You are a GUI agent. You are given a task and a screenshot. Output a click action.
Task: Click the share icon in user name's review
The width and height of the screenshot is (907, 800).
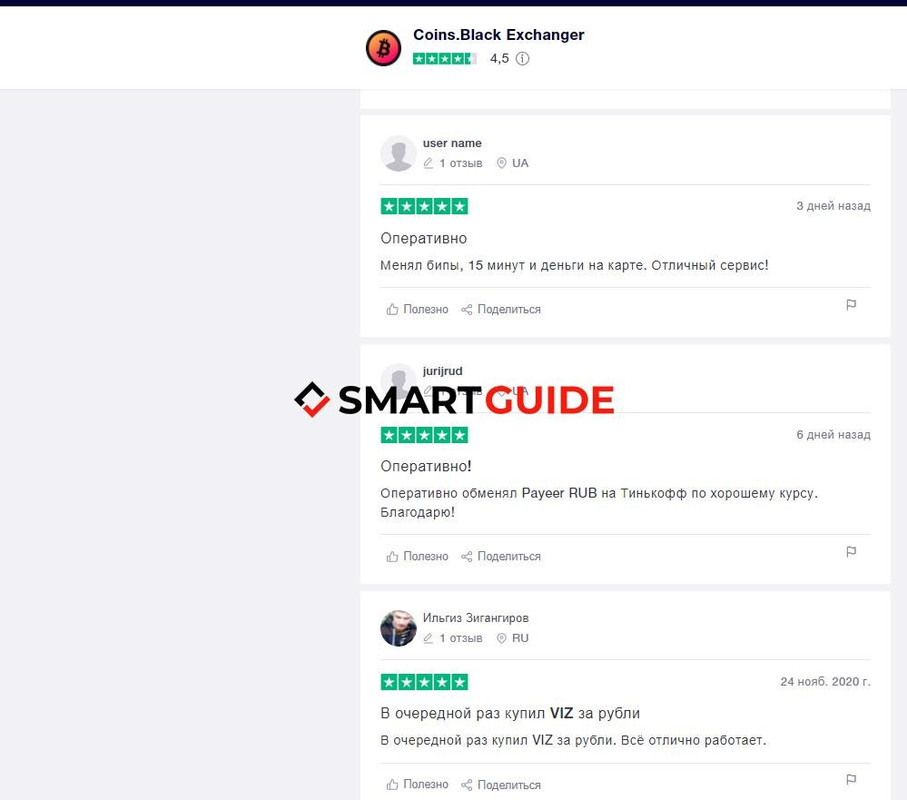(x=466, y=309)
